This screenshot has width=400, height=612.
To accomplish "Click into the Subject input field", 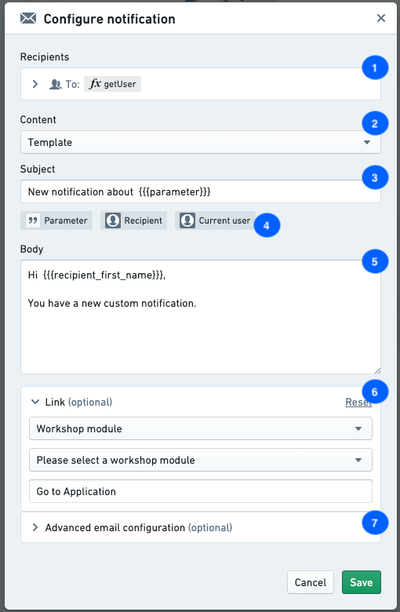I will click(201, 192).
